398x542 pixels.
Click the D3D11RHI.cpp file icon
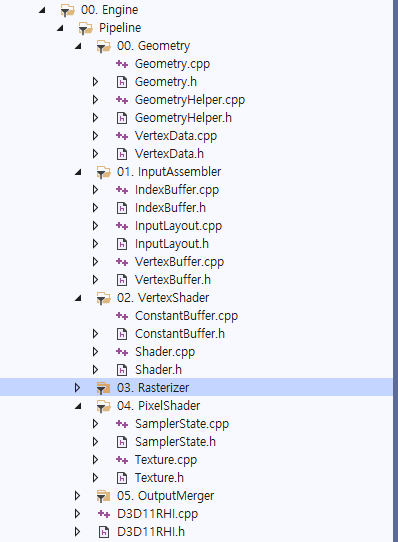pyautogui.click(x=104, y=514)
